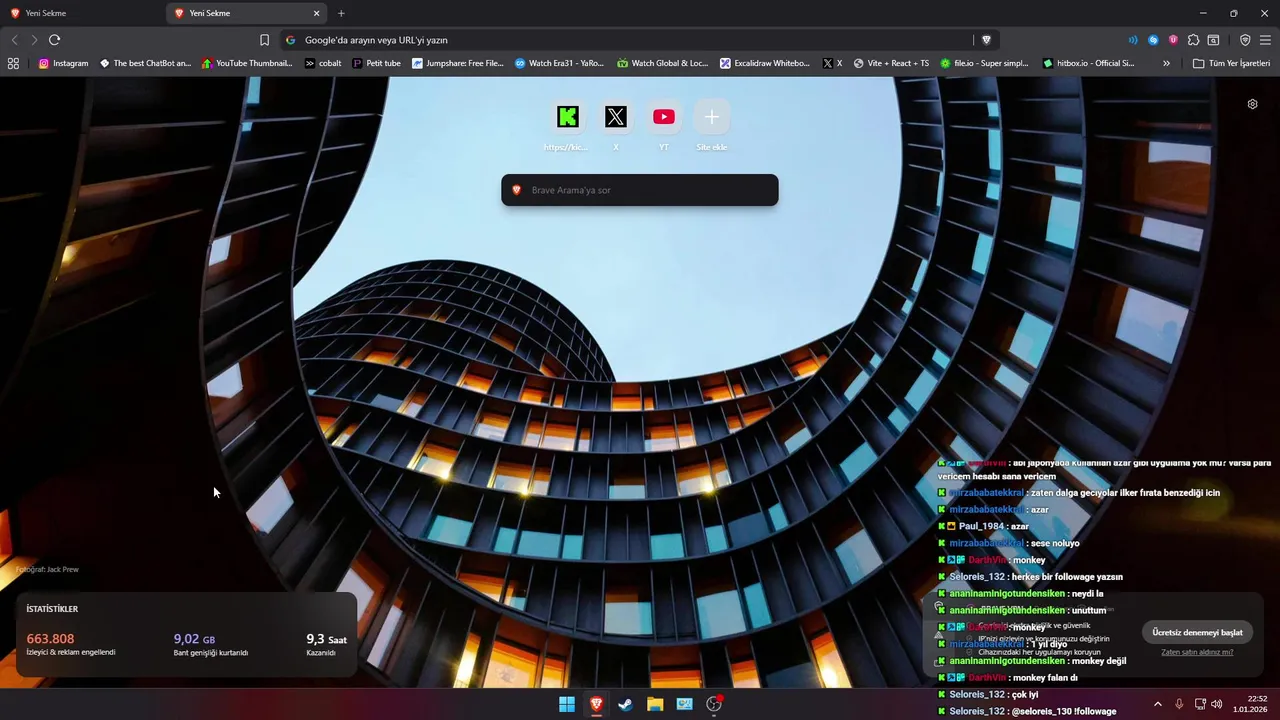This screenshot has width=1280, height=720.
Task: Open Brave from the taskbar
Action: click(x=596, y=704)
